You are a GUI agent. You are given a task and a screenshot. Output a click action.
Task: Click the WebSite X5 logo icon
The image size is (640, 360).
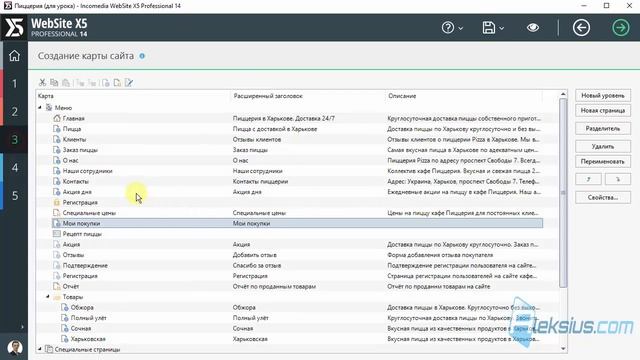(x=15, y=27)
